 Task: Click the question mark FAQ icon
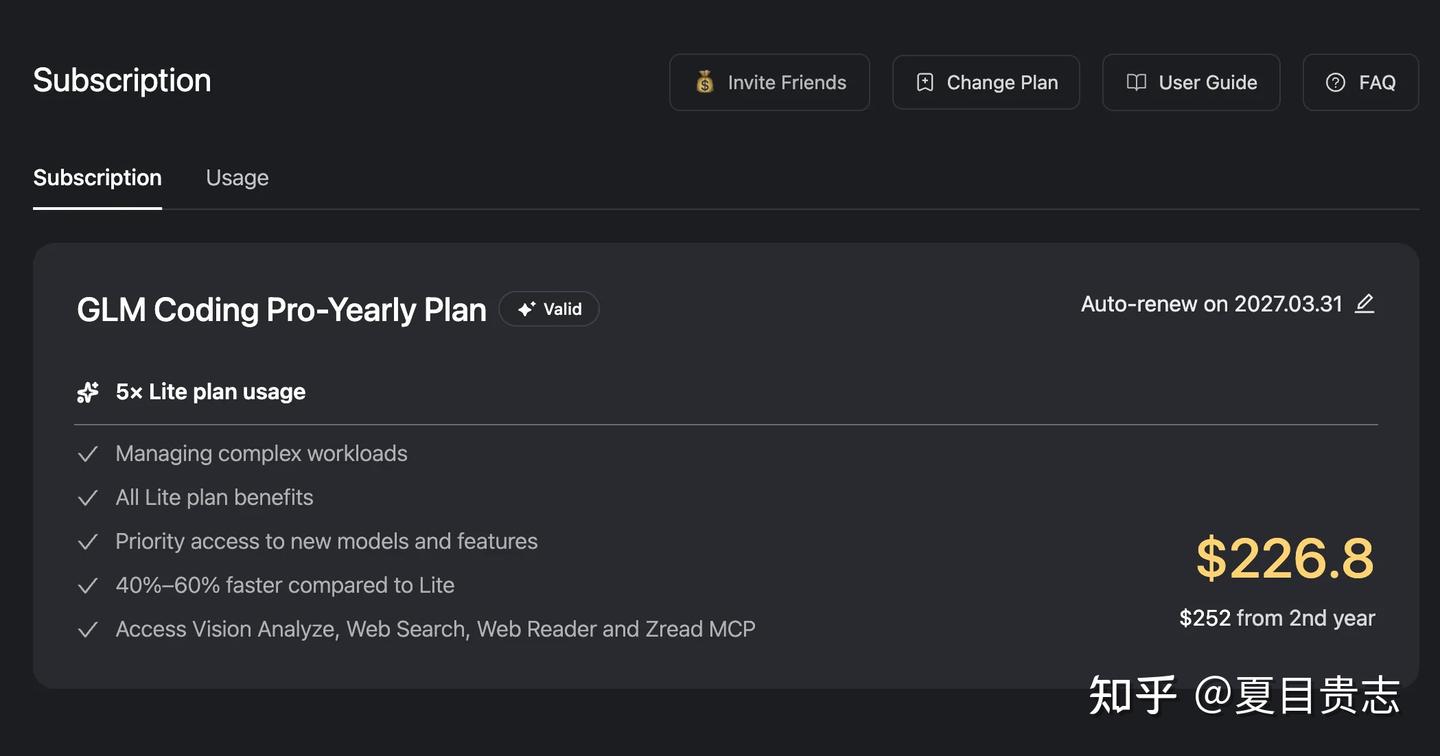pyautogui.click(x=1335, y=82)
